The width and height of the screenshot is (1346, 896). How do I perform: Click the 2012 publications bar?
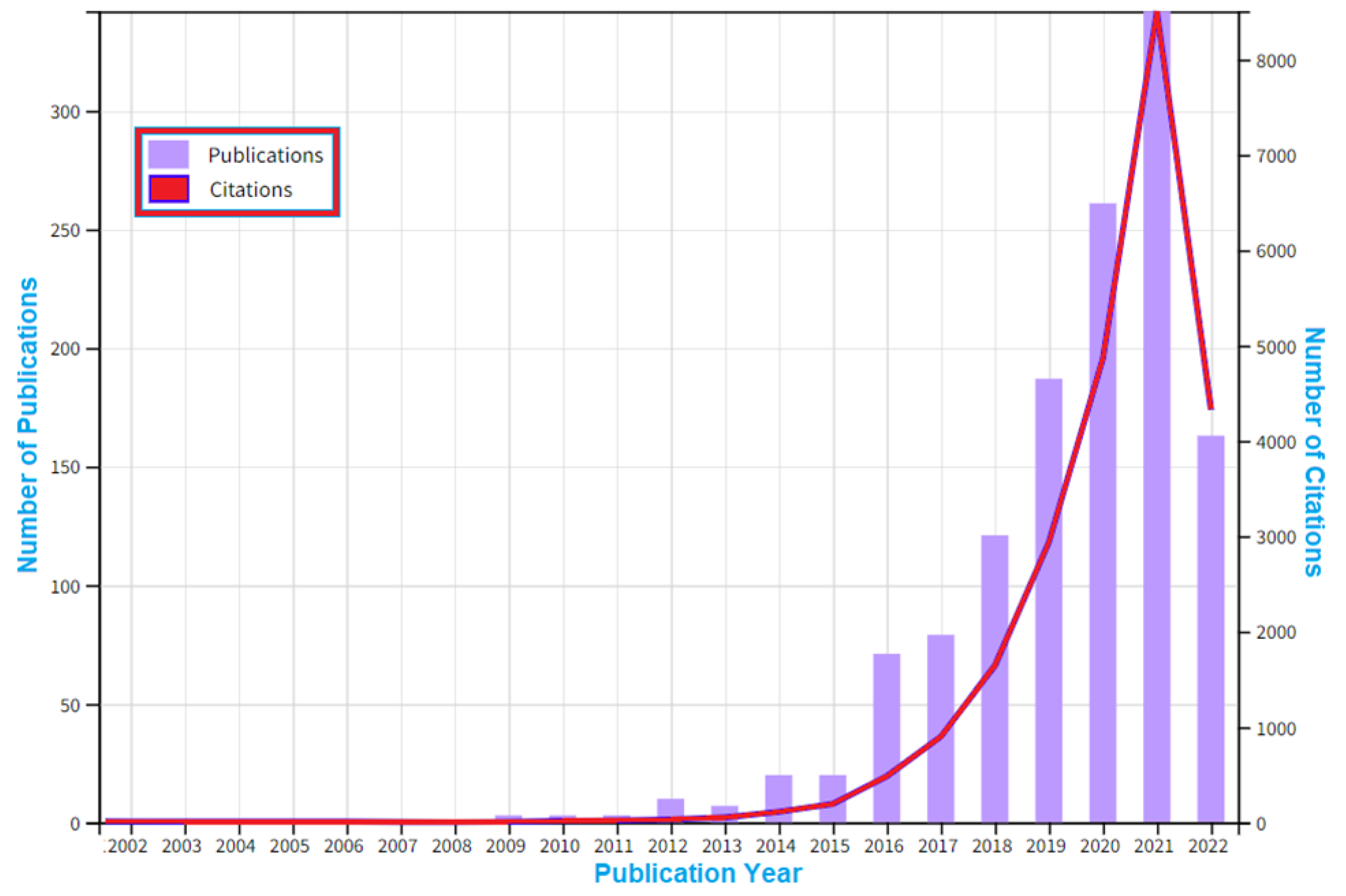671,807
